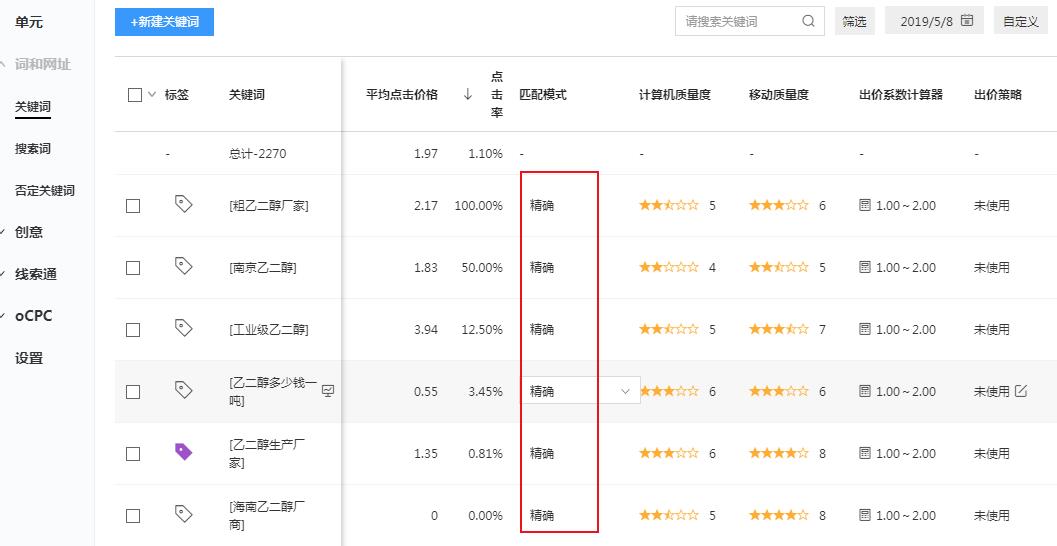Tick the checkbox for [工业级乙二醇]
The height and width of the screenshot is (546, 1057).
point(133,330)
